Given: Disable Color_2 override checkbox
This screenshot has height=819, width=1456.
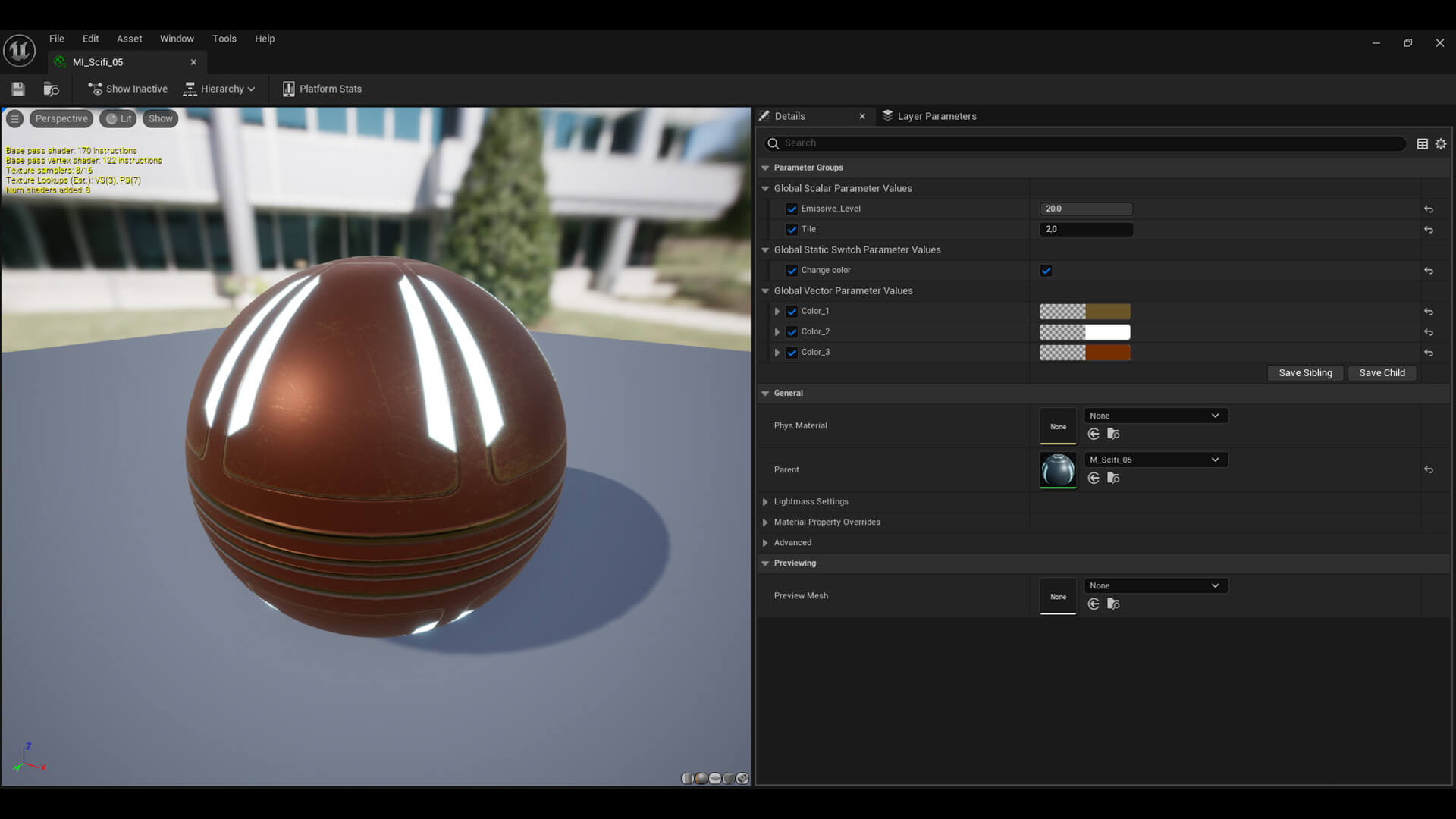Looking at the screenshot, I should (792, 332).
